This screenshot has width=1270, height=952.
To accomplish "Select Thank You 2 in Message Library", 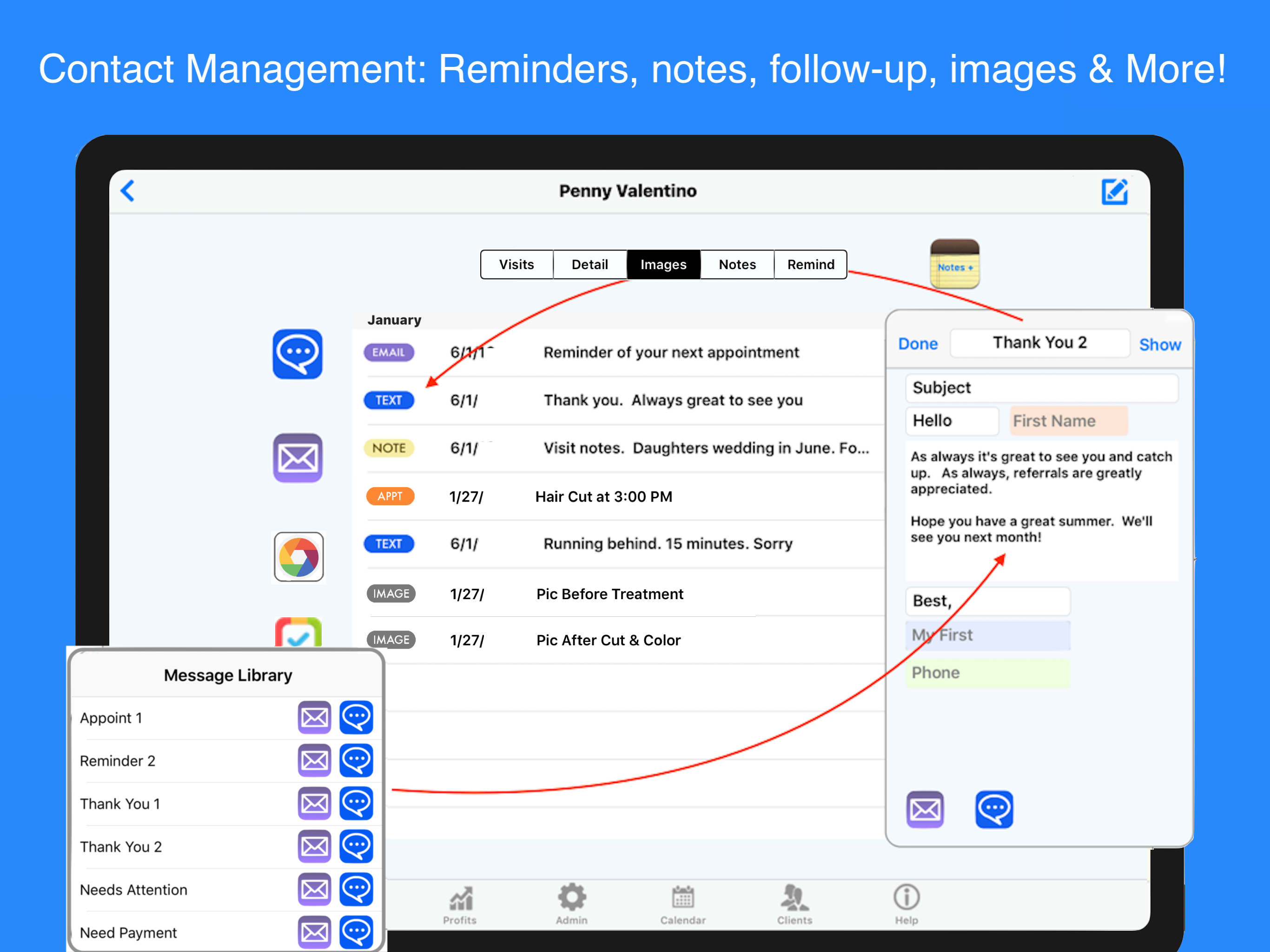I will [121, 847].
